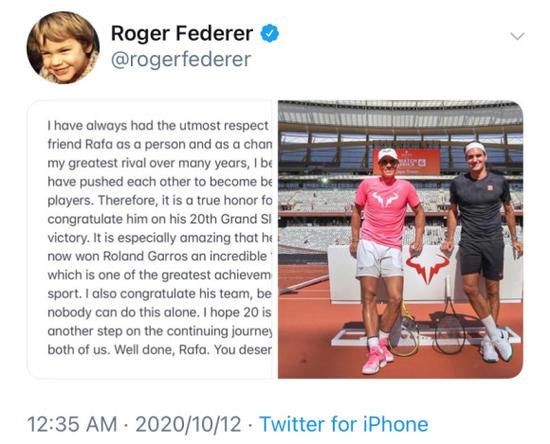550x444 pixels.
Task: Click the 12:35 AM timestamp
Action: pyautogui.click(x=72, y=424)
